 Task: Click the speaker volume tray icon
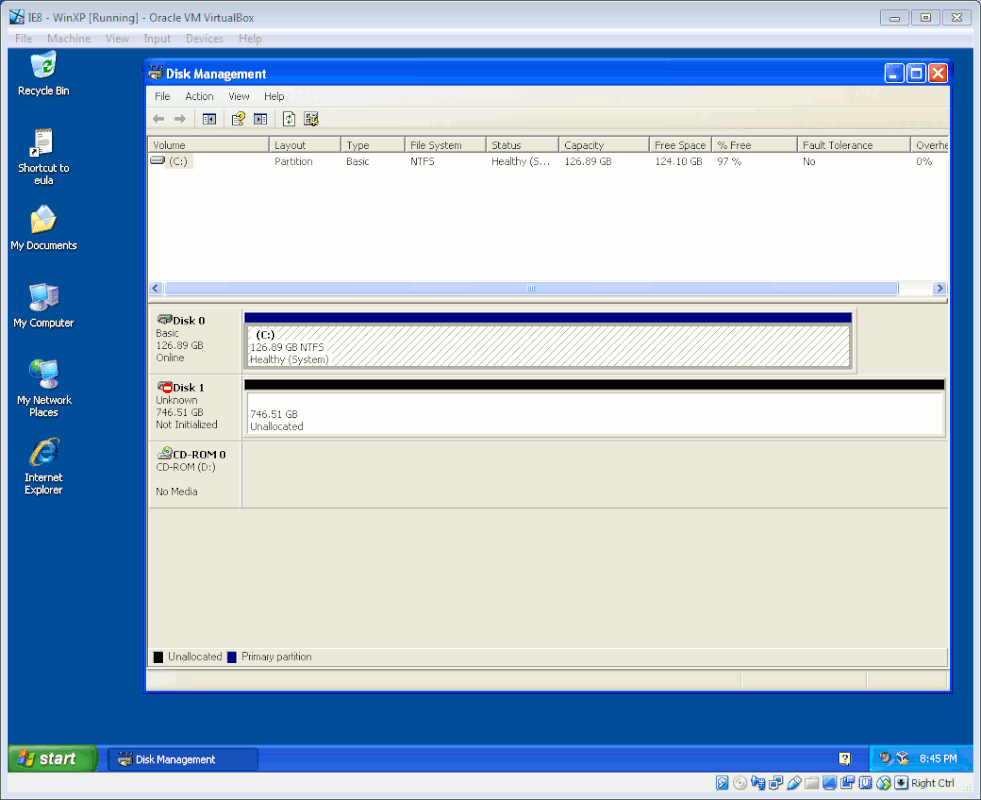click(885, 758)
